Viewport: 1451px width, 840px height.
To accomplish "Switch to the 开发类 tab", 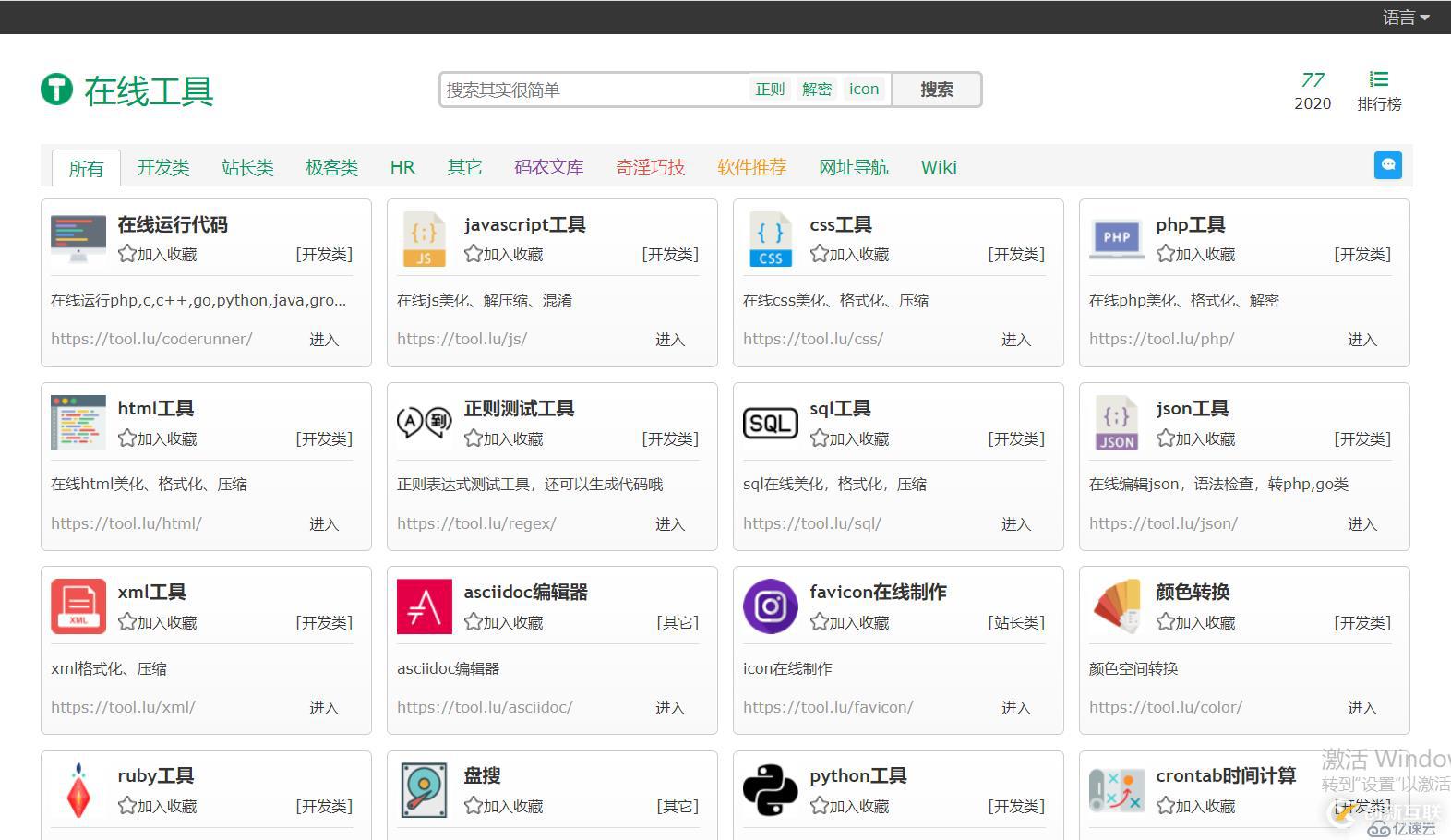I will [x=163, y=167].
